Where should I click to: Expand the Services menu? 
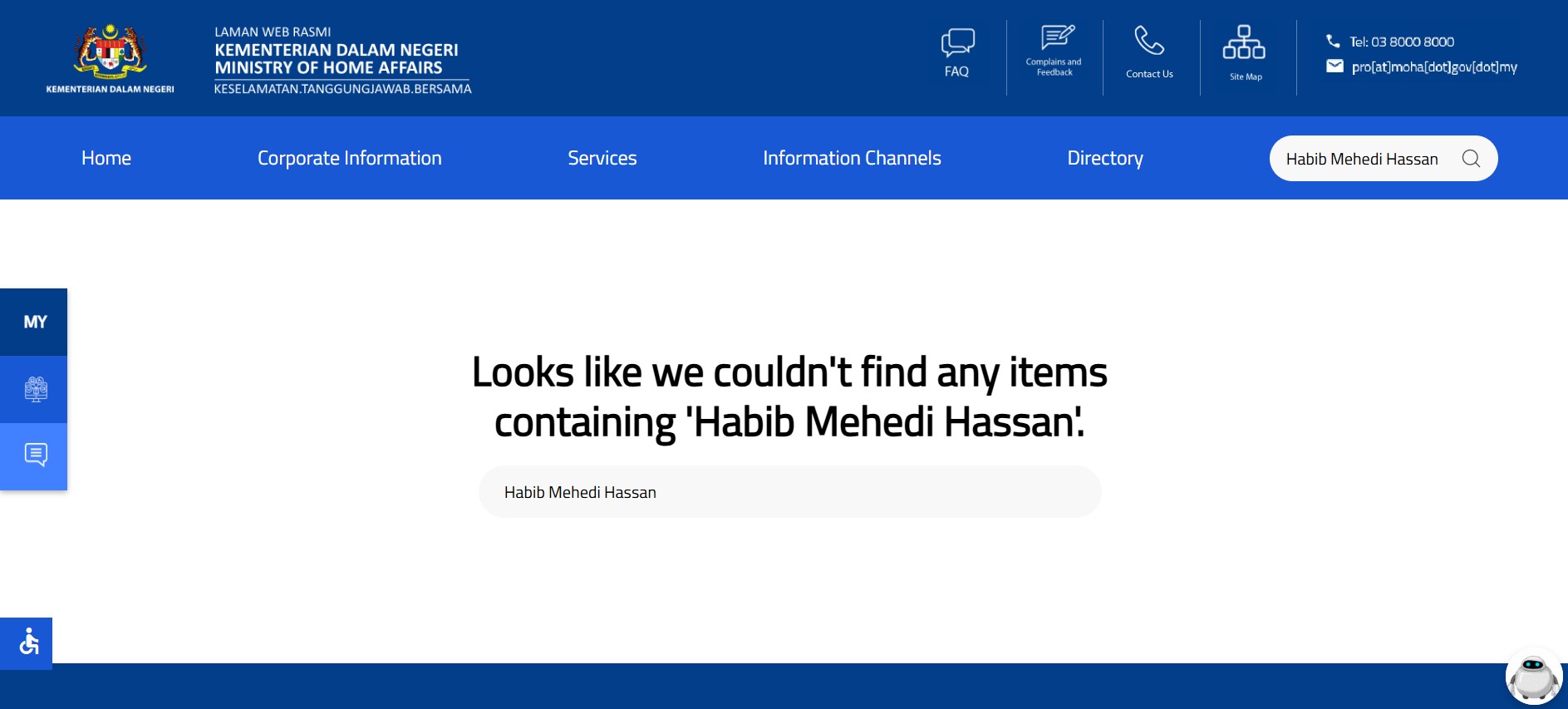[602, 158]
